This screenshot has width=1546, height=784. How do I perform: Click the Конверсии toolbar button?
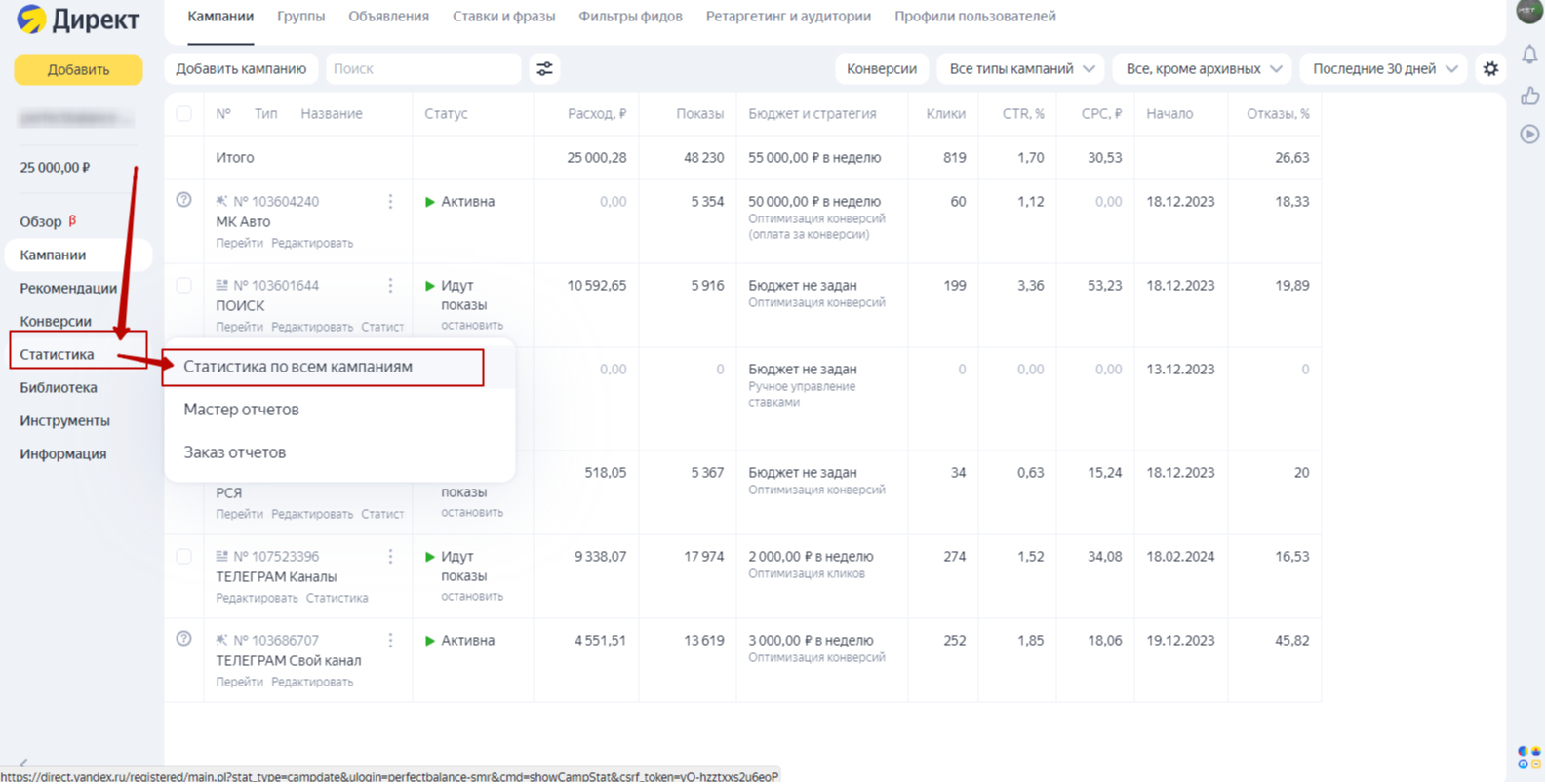click(x=882, y=69)
